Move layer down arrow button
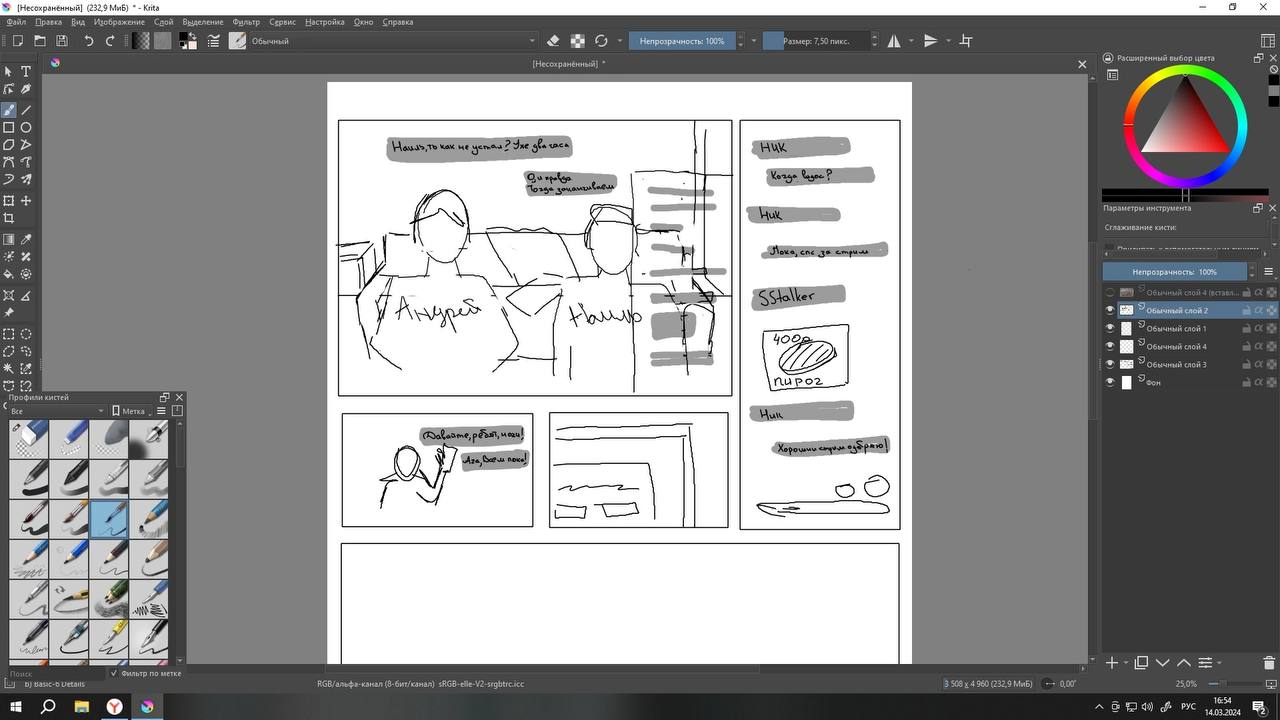Viewport: 1280px width, 720px height. pyautogui.click(x=1163, y=663)
